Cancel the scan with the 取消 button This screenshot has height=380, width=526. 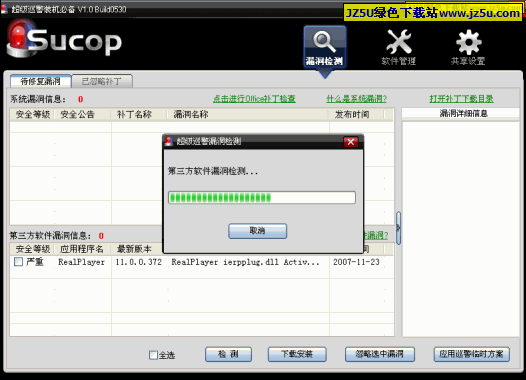pos(257,231)
